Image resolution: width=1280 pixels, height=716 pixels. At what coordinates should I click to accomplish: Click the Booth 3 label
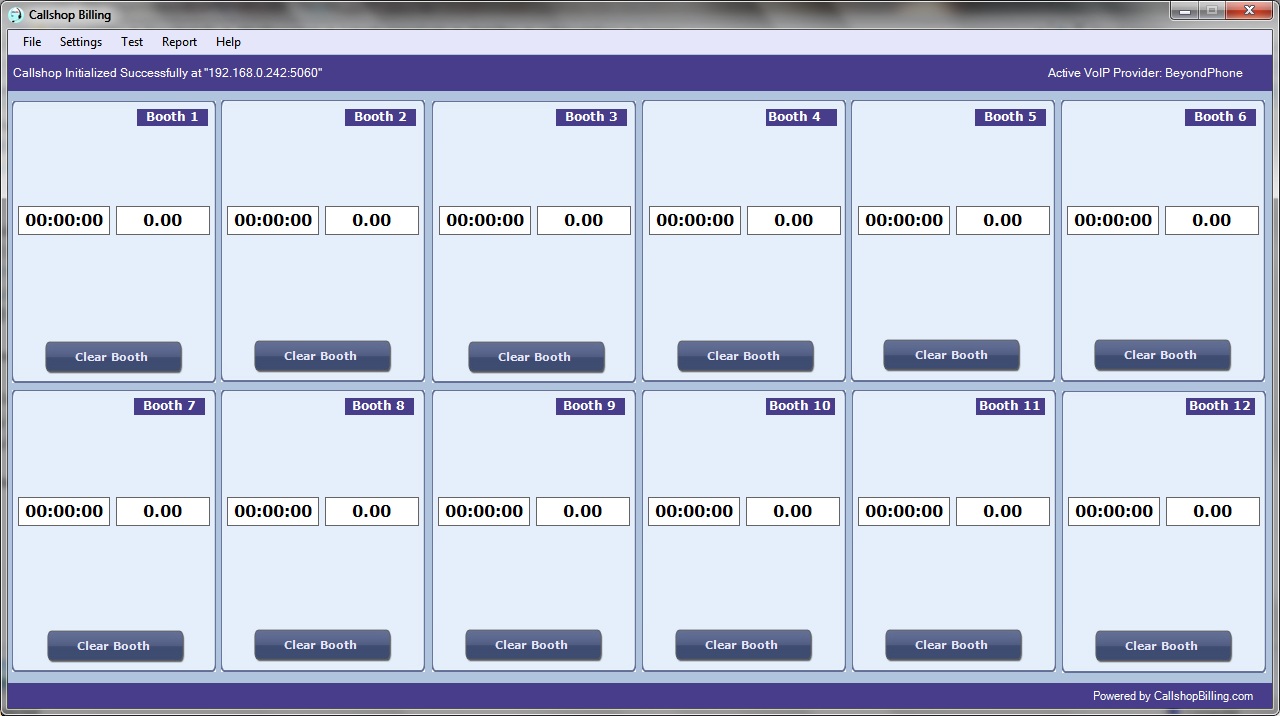(x=591, y=117)
